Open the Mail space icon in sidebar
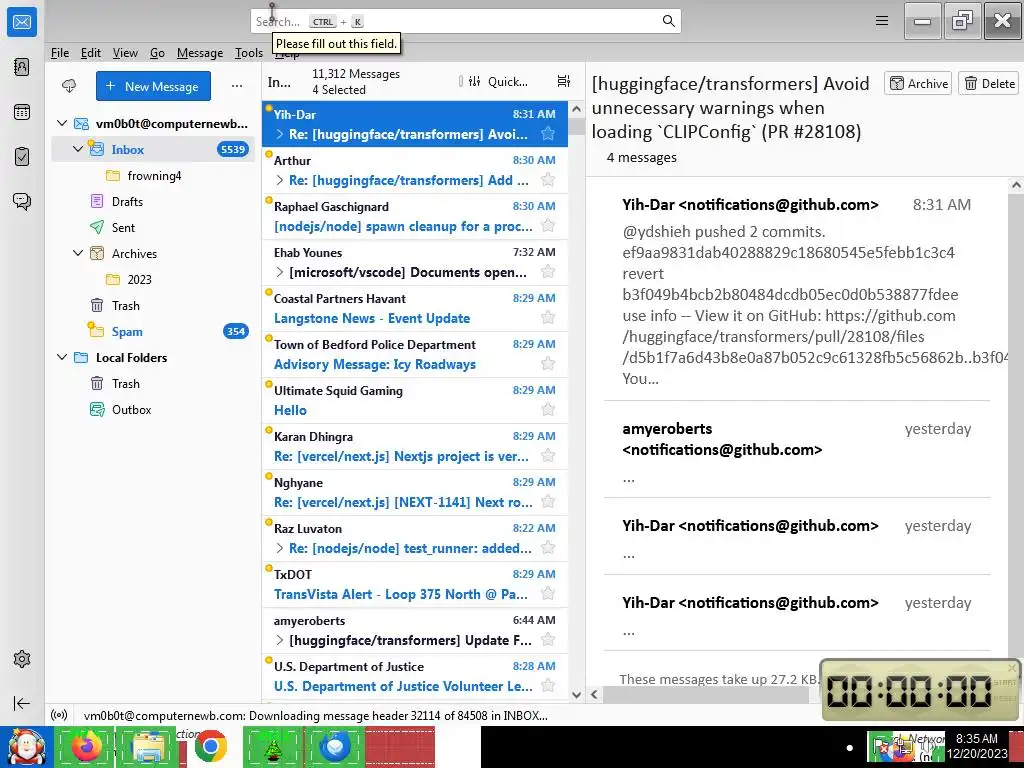This screenshot has width=1024, height=768. pos(22,22)
